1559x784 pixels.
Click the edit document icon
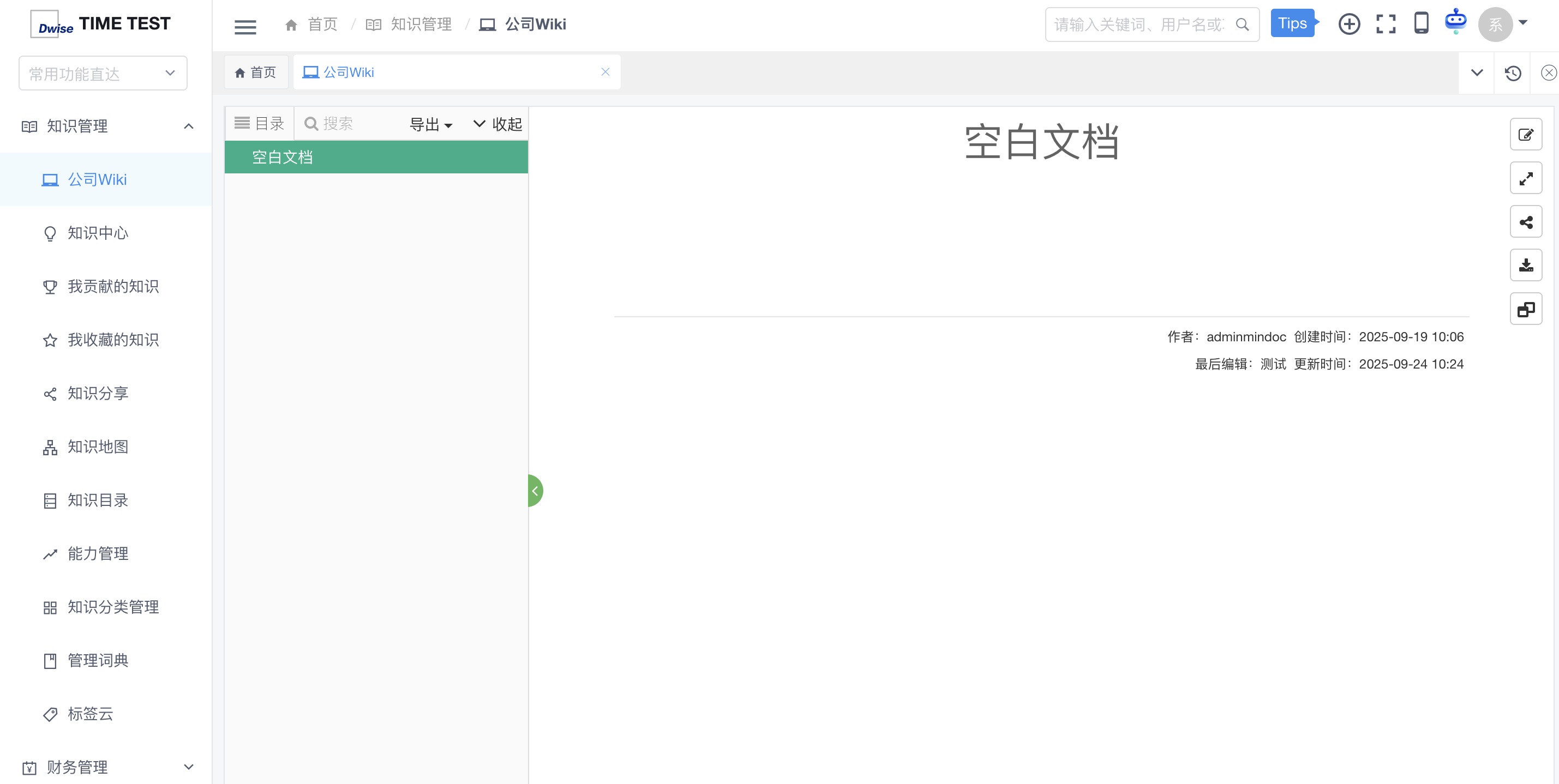tap(1525, 134)
